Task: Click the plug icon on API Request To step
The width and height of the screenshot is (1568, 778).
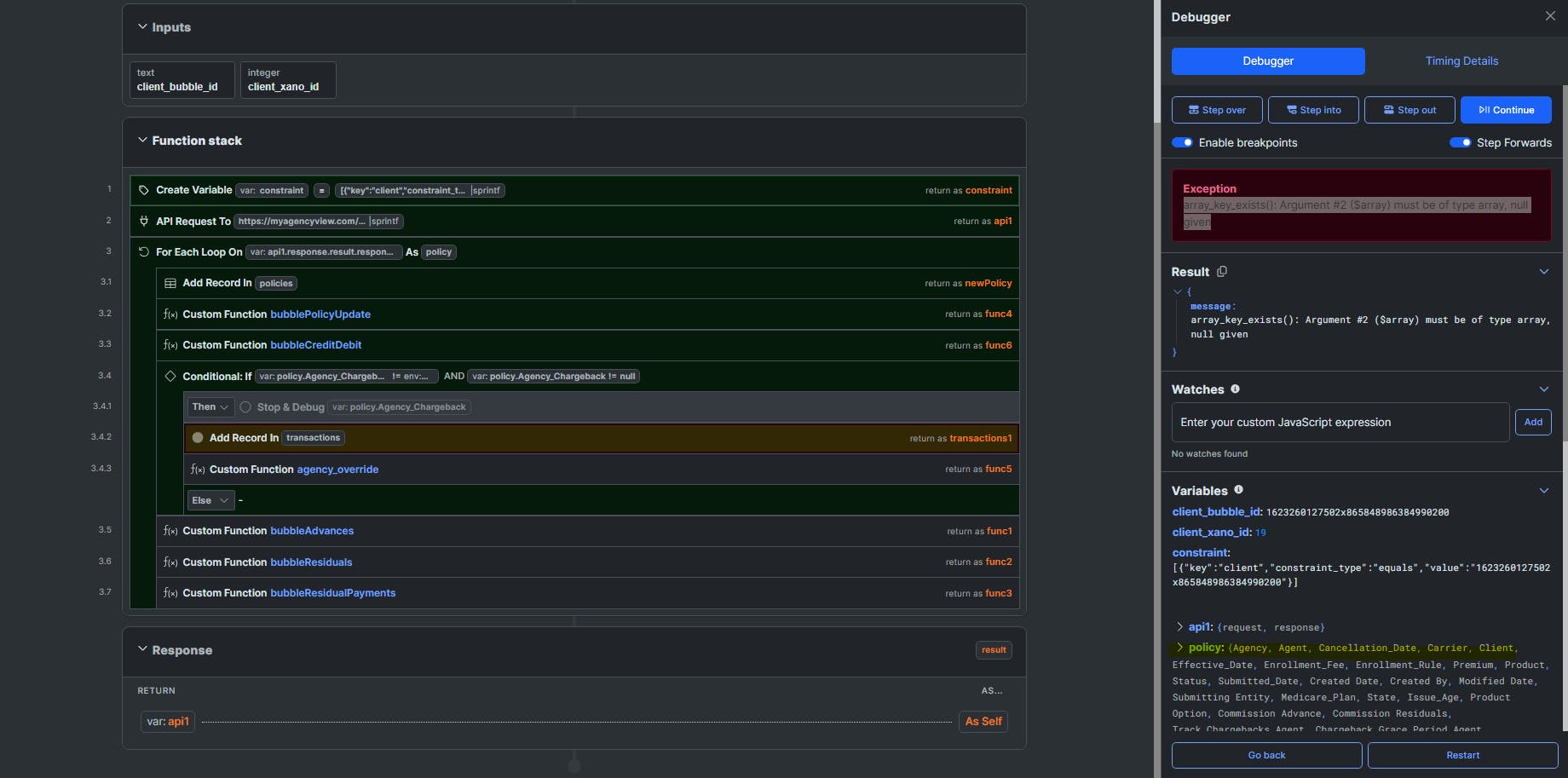Action: (144, 221)
